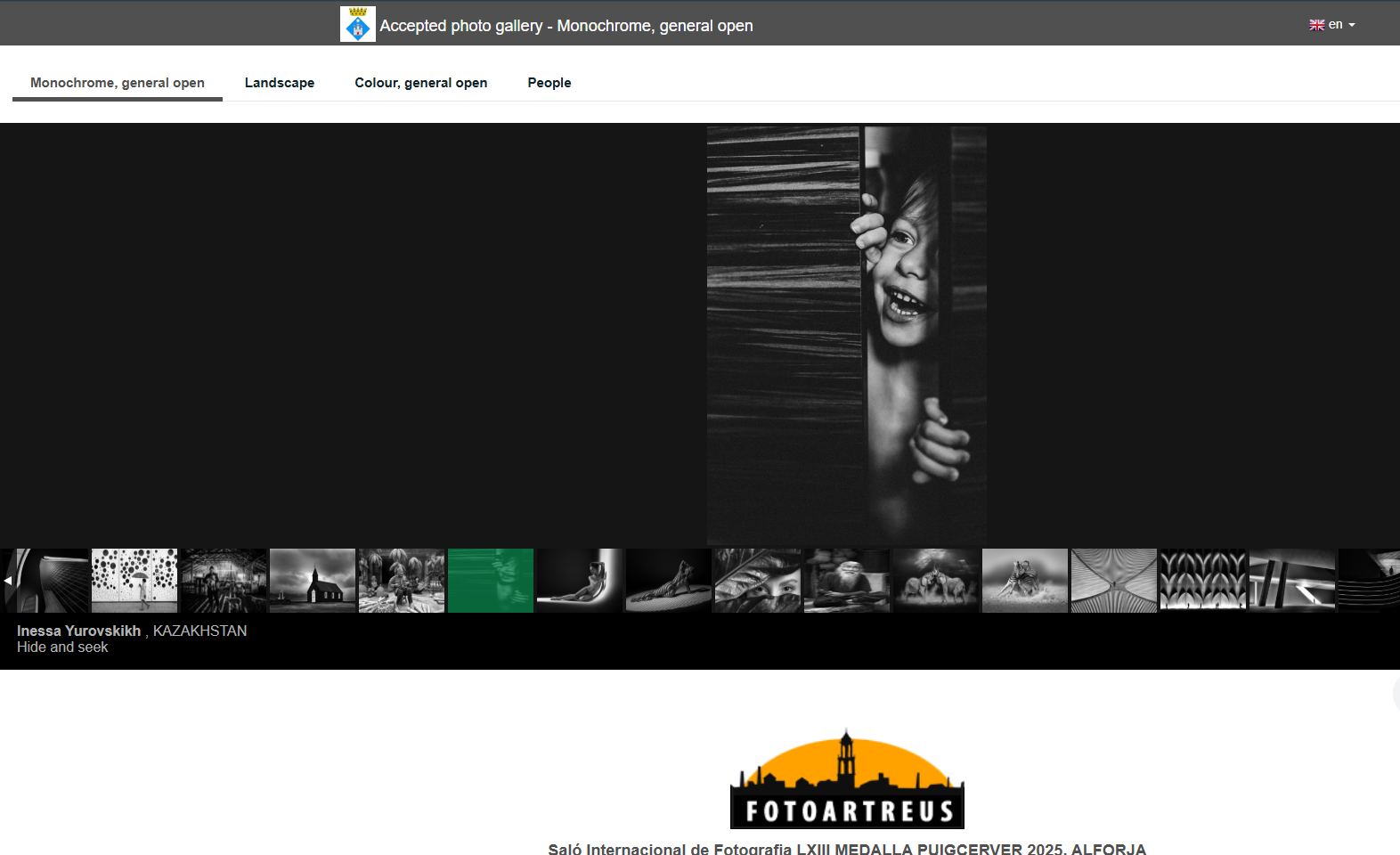The width and height of the screenshot is (1400, 855).
Task: Click the main 'Hide and seek' photo
Action: [847, 336]
